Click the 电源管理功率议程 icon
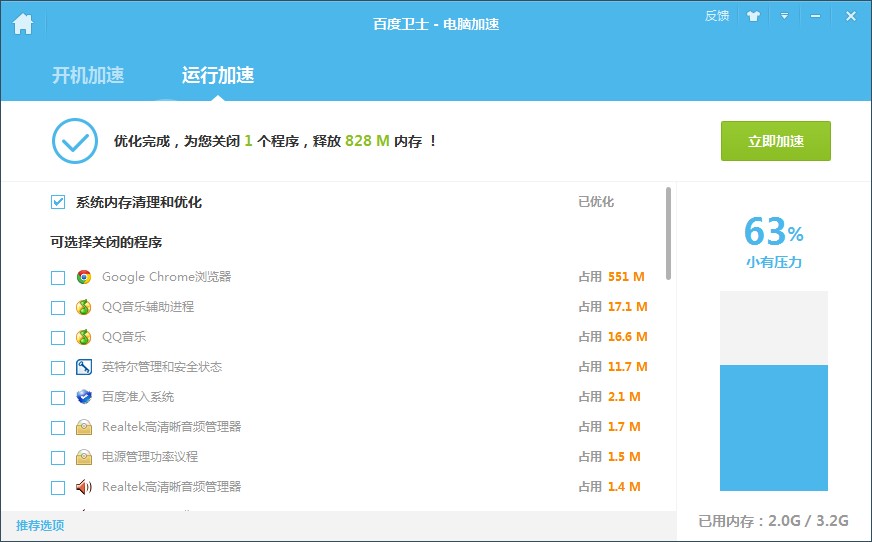This screenshot has height=542, width=872. point(84,457)
